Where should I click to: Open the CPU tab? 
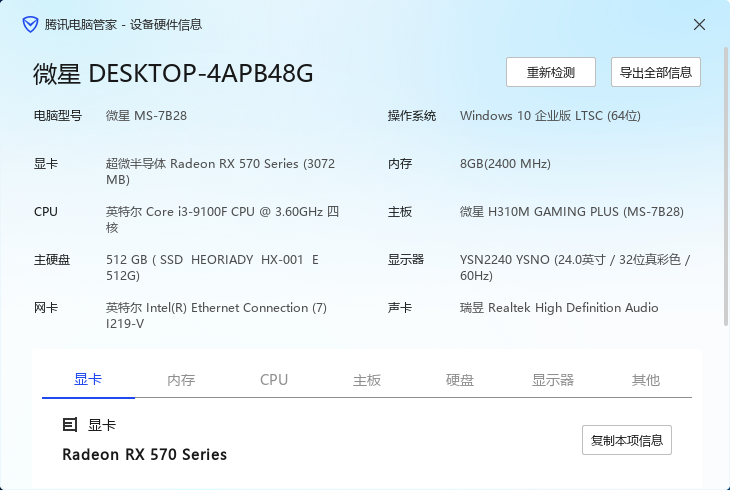point(274,380)
